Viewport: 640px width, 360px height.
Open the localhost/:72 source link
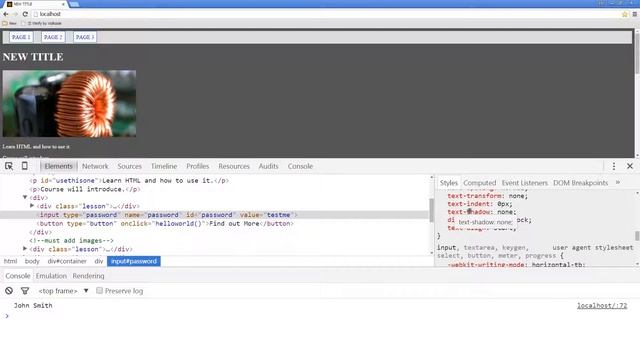click(602, 305)
